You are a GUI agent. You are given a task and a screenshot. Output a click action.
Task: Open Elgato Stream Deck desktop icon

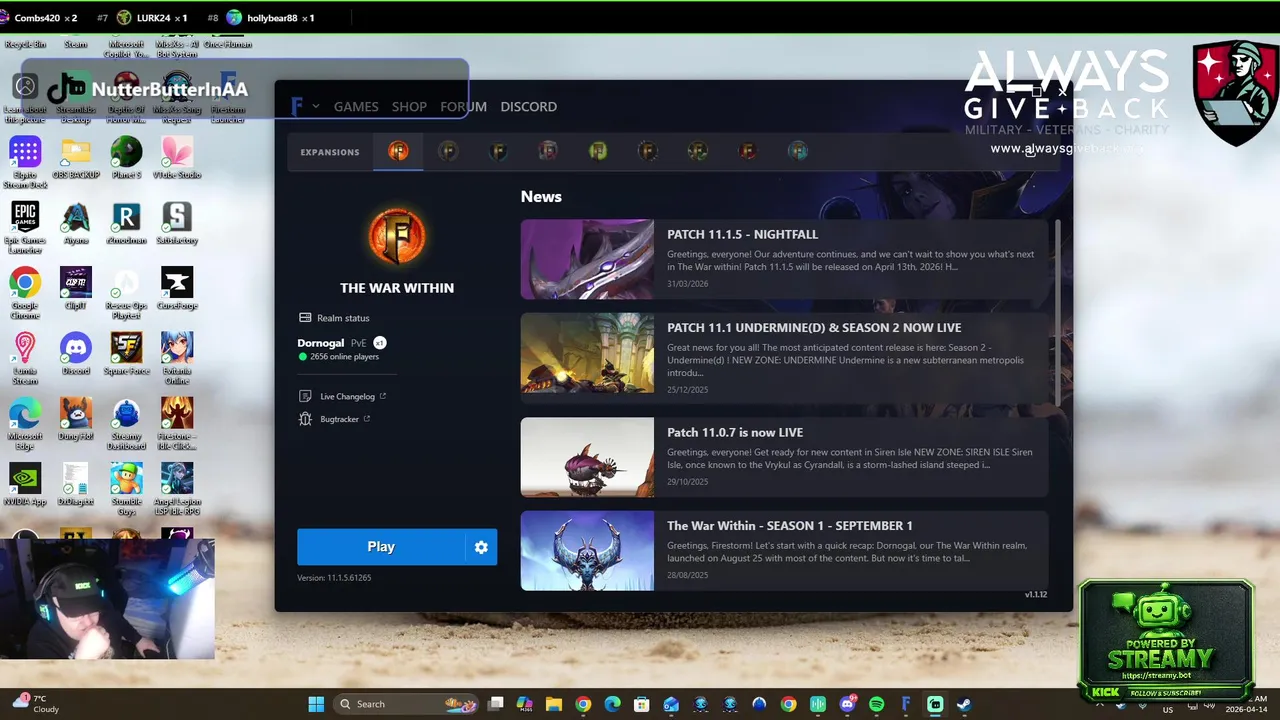[25, 162]
